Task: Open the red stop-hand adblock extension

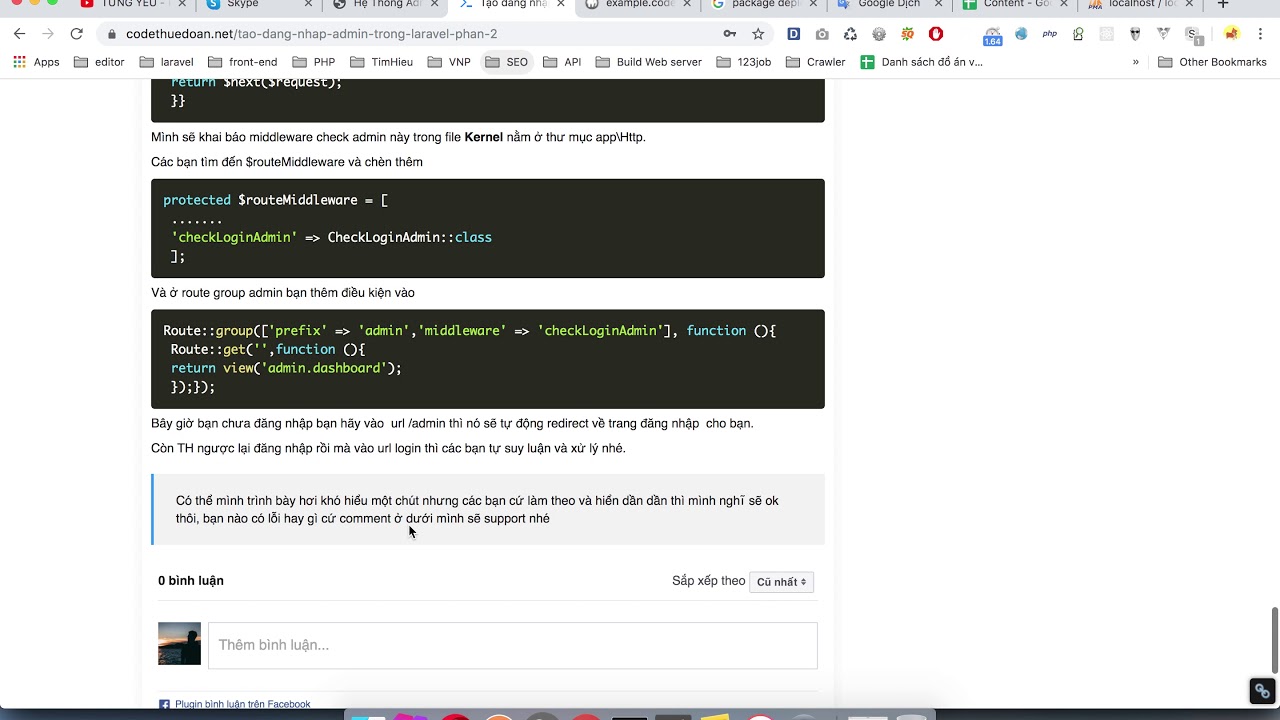Action: [936, 34]
